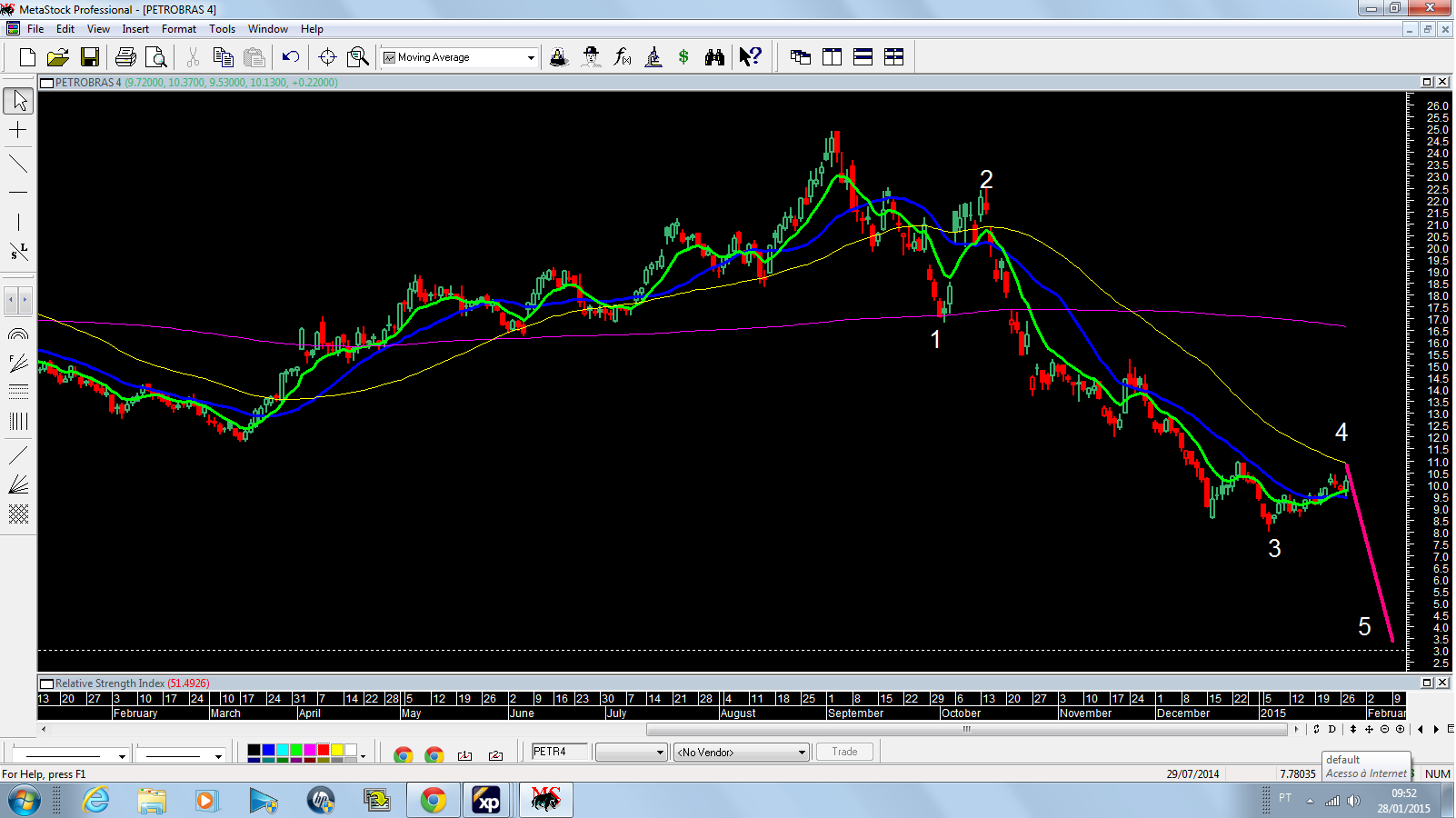This screenshot has height=818, width=1456.
Task: Maximize the Relative Strength Index pane
Action: click(1427, 683)
